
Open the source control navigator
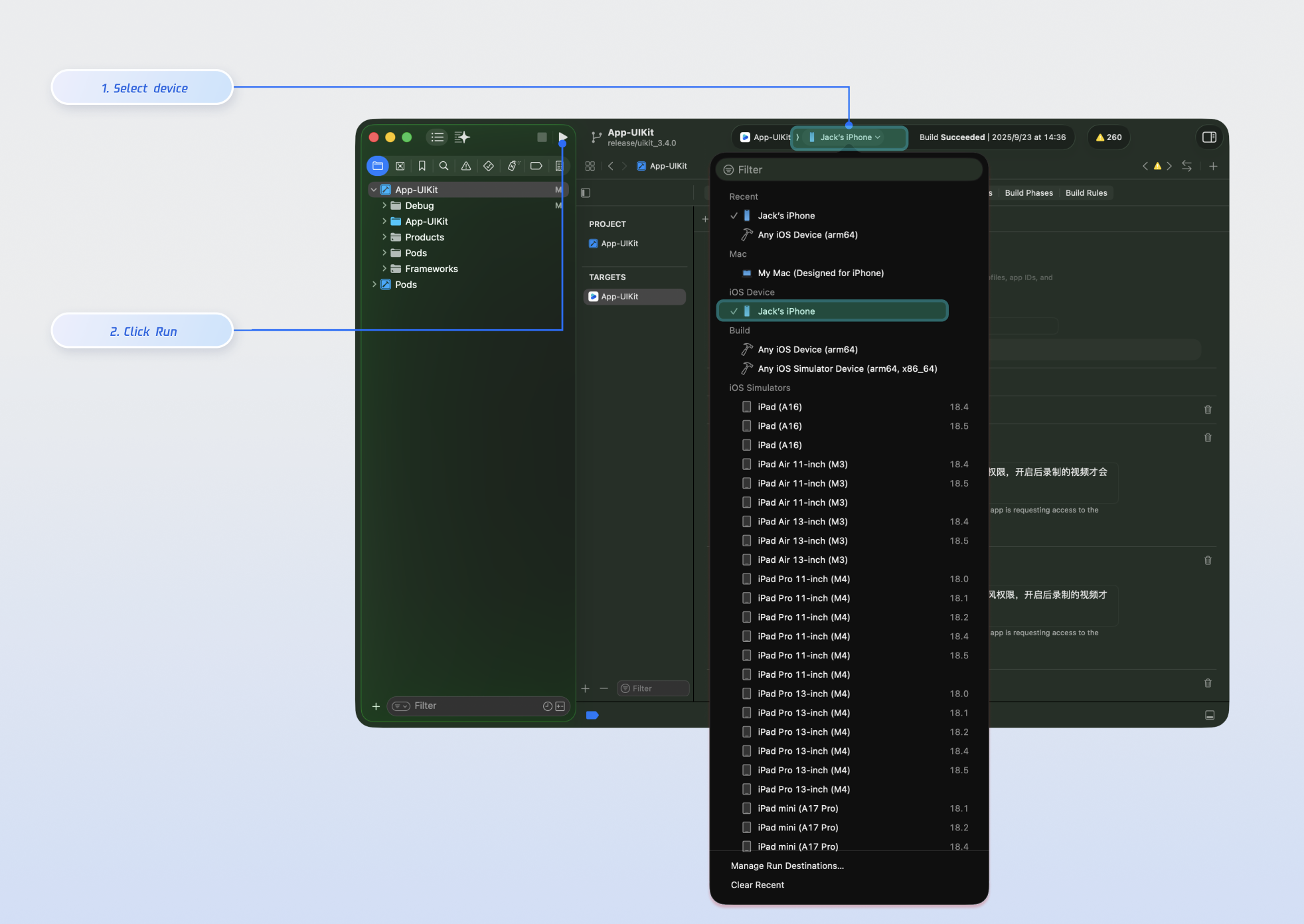(x=400, y=166)
